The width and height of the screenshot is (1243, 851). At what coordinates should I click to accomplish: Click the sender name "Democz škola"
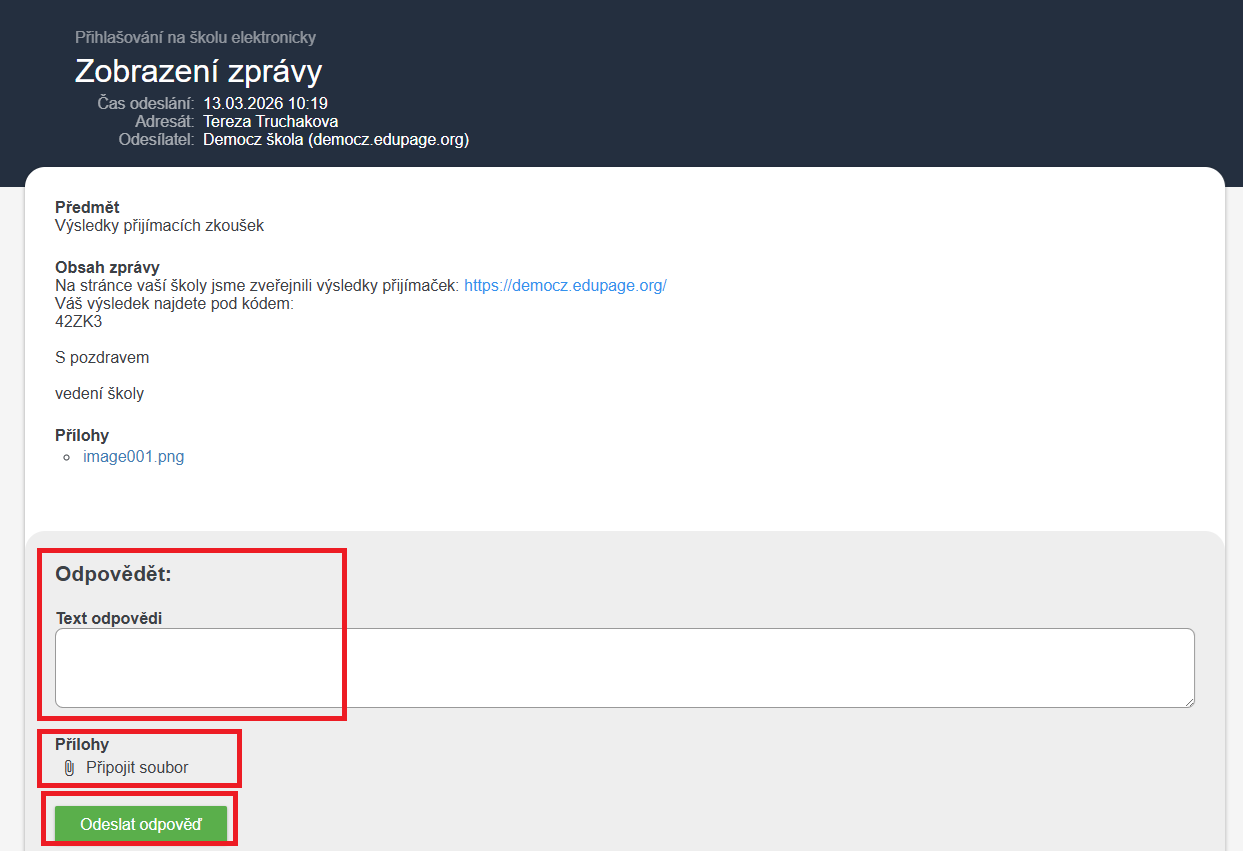tap(254, 140)
